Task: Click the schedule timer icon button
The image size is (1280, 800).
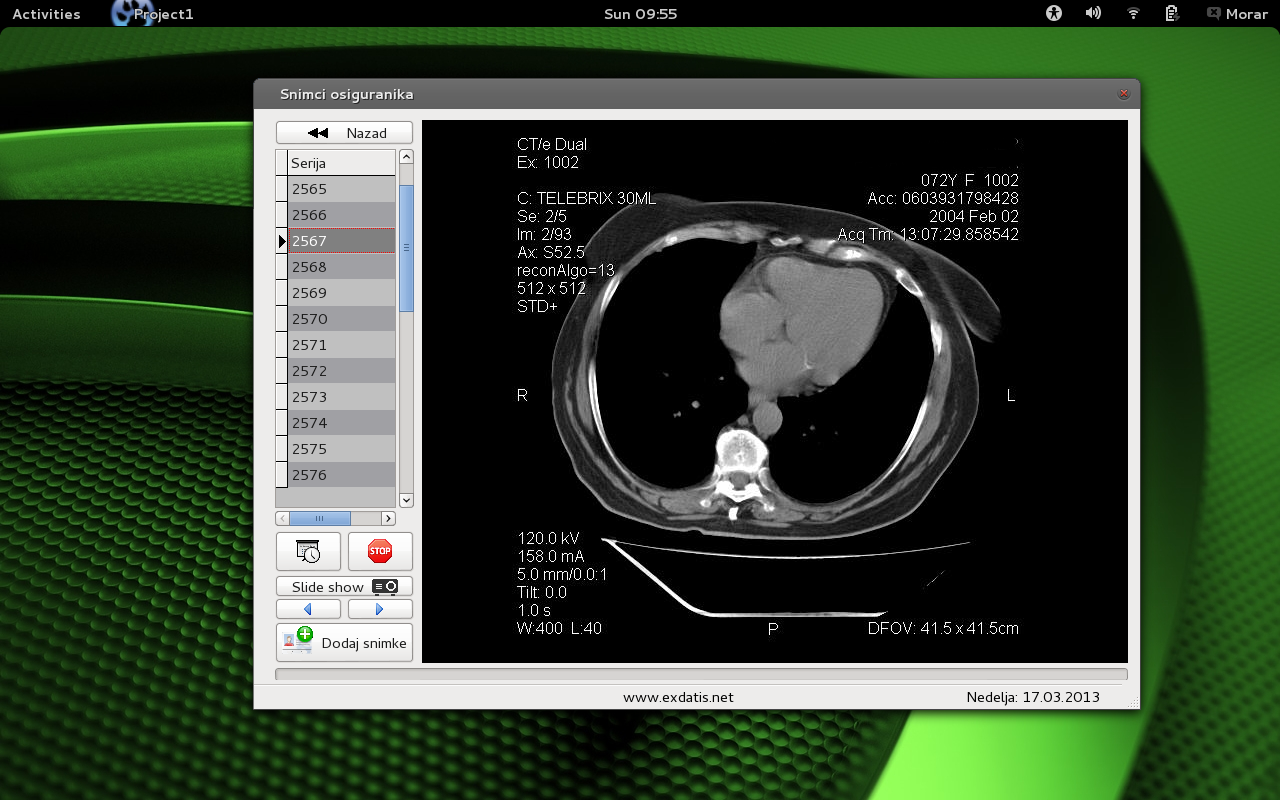Action: (308, 551)
